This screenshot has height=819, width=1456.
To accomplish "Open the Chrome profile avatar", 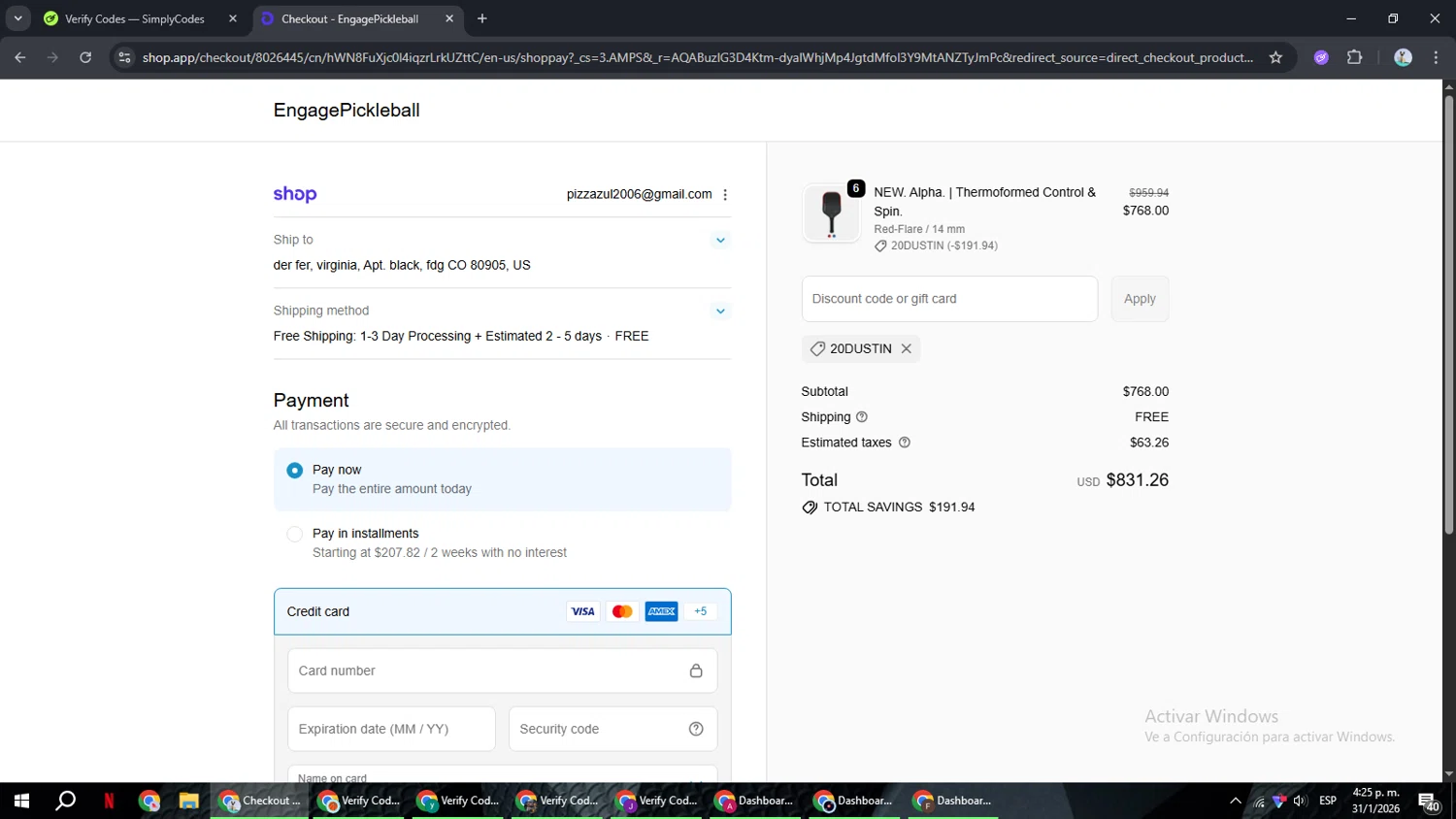I will (x=1403, y=57).
